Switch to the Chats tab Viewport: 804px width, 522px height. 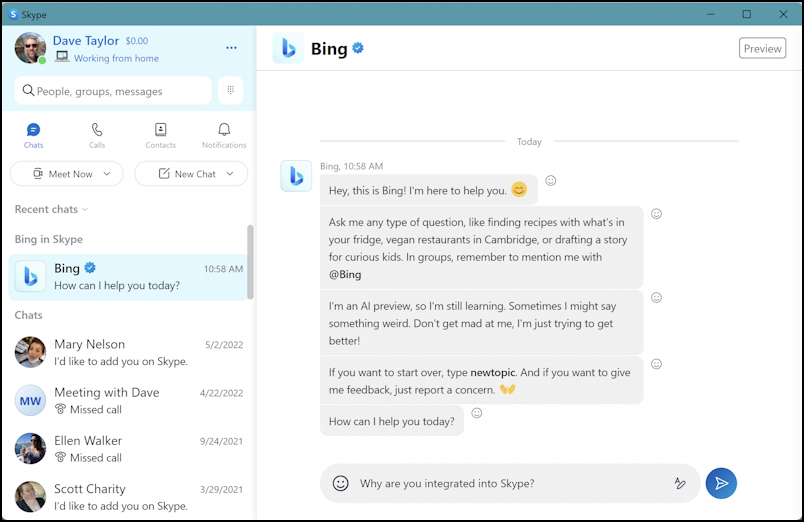pos(33,136)
